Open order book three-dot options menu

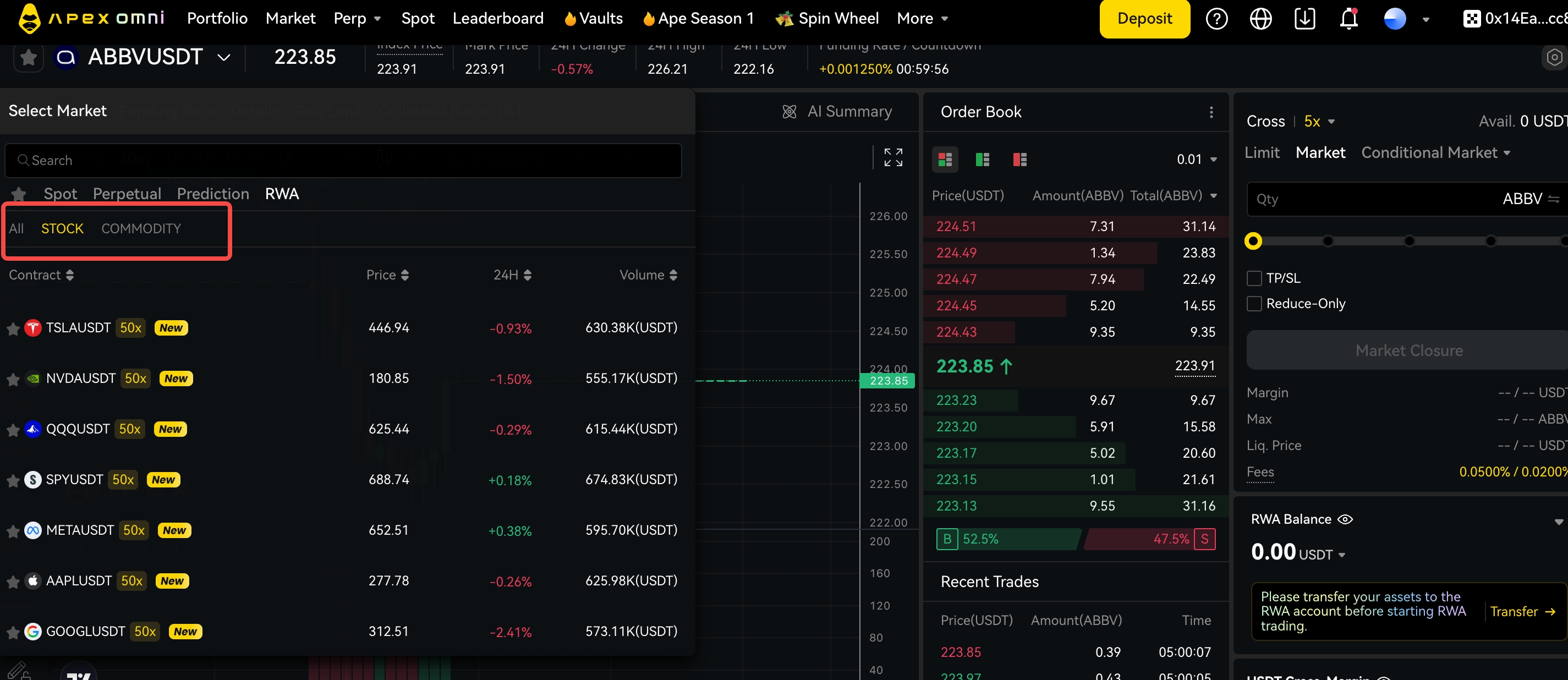click(1211, 112)
